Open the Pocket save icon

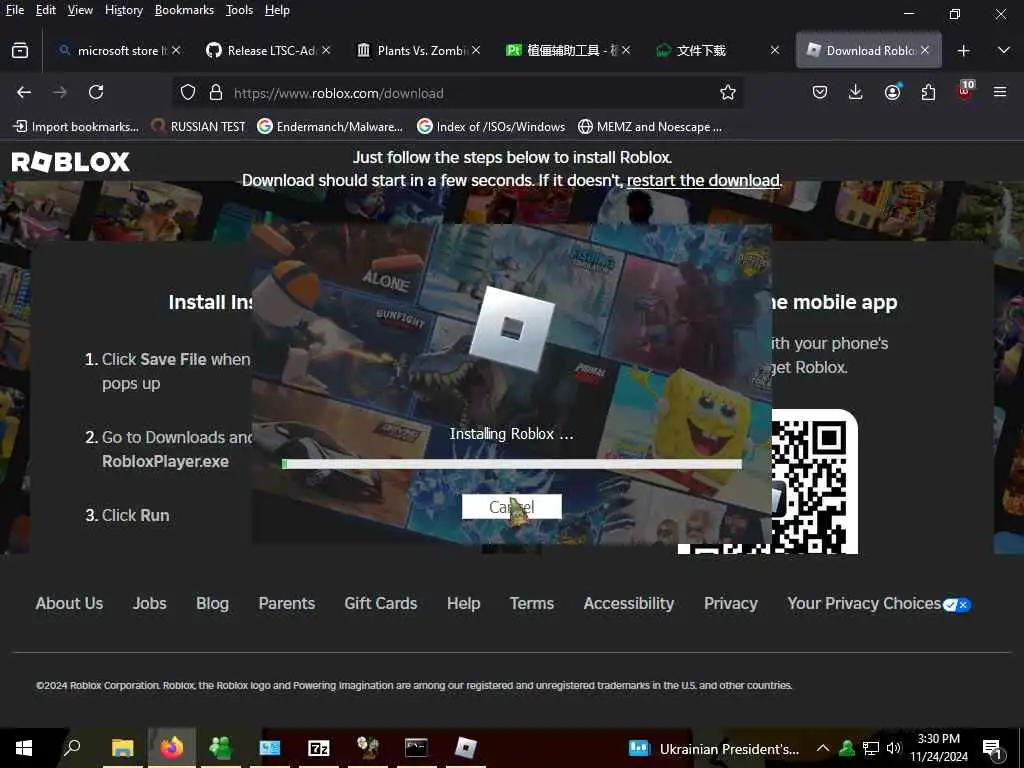pyautogui.click(x=820, y=92)
